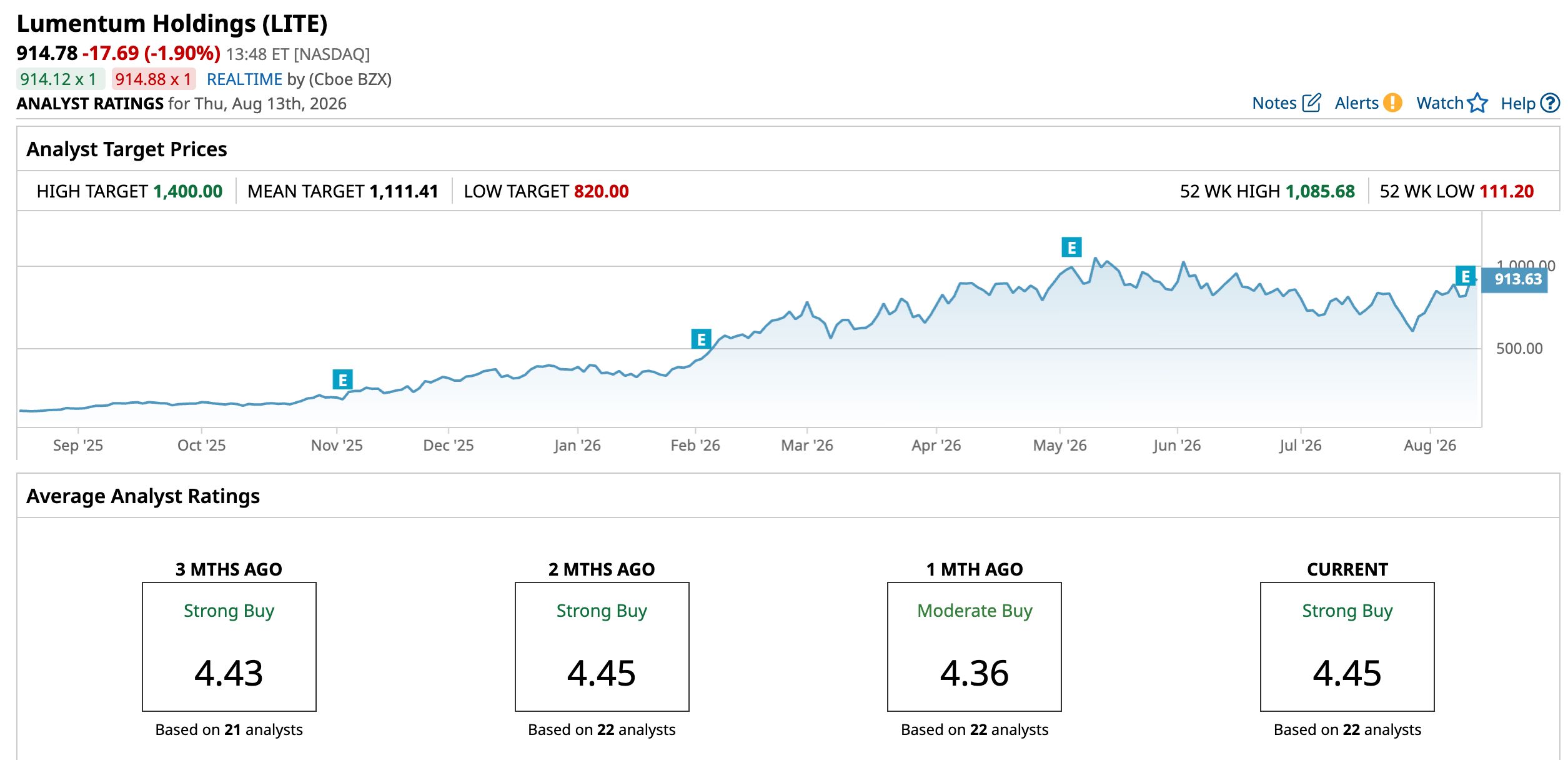The width and height of the screenshot is (1568, 760).
Task: Click Strong Buy in the CURRENT box
Action: (1347, 611)
